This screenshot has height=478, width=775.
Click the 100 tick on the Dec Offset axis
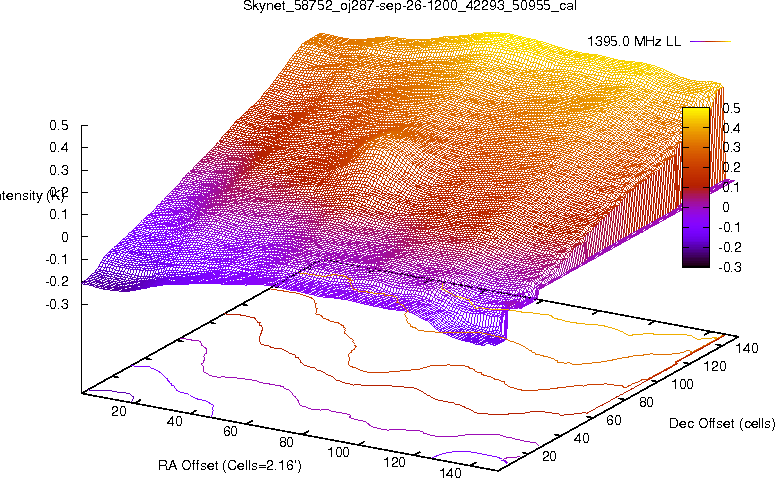[x=682, y=384]
